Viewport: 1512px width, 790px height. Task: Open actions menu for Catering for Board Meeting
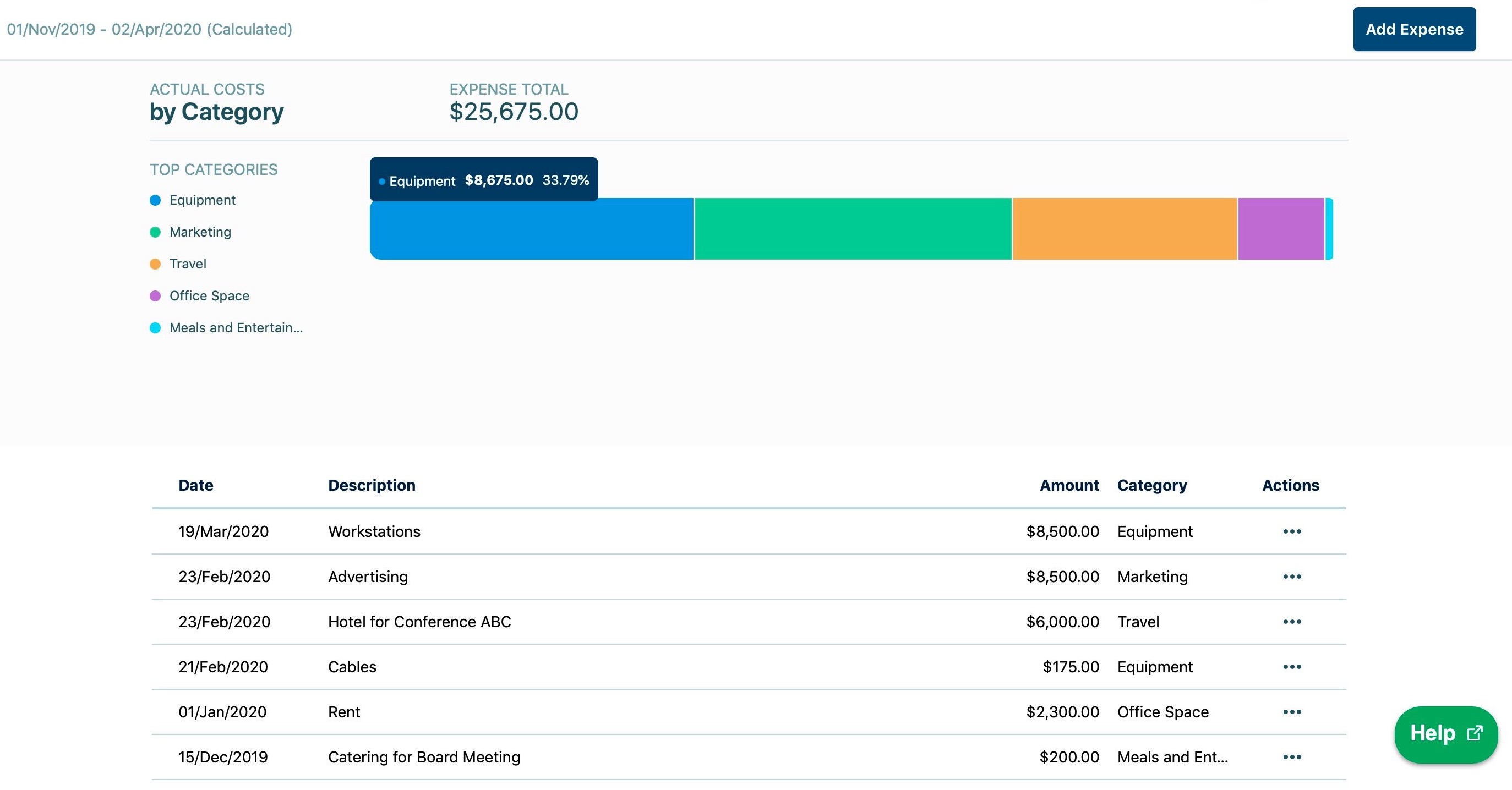point(1292,757)
